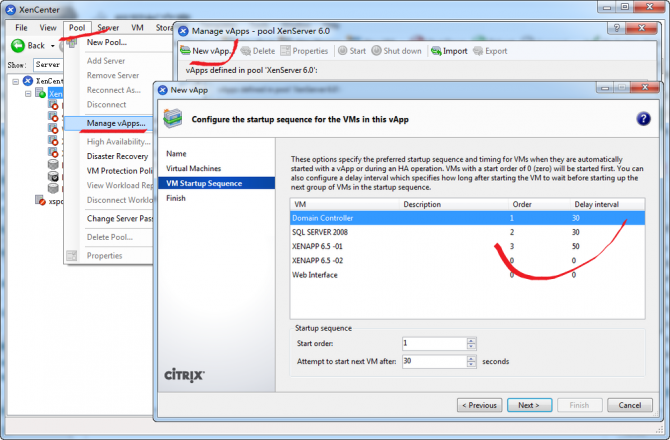Open vApp Properties from the toolbar
Image resolution: width=670 pixels, height=440 pixels.
click(x=305, y=51)
